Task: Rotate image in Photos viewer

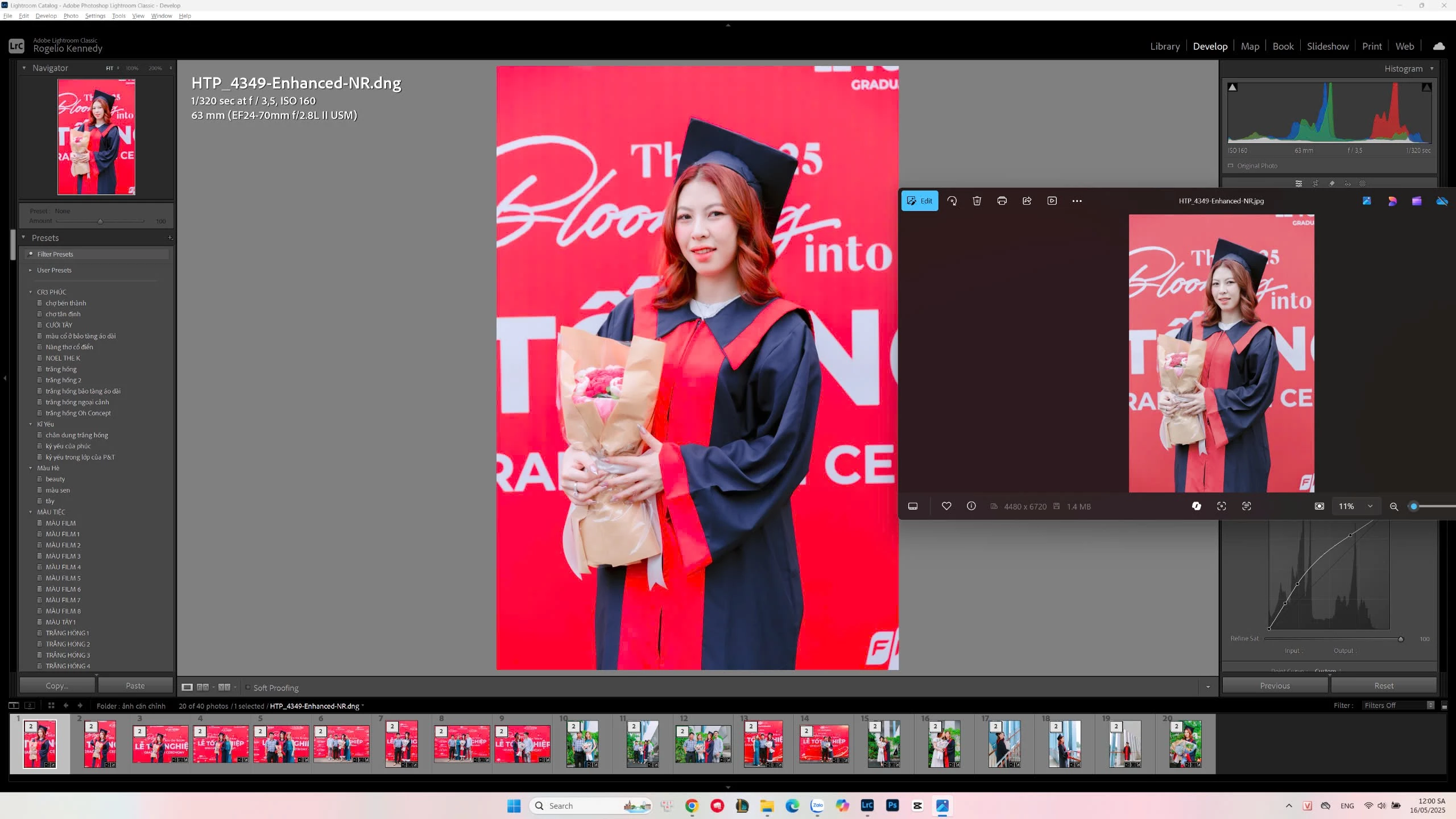Action: [952, 201]
